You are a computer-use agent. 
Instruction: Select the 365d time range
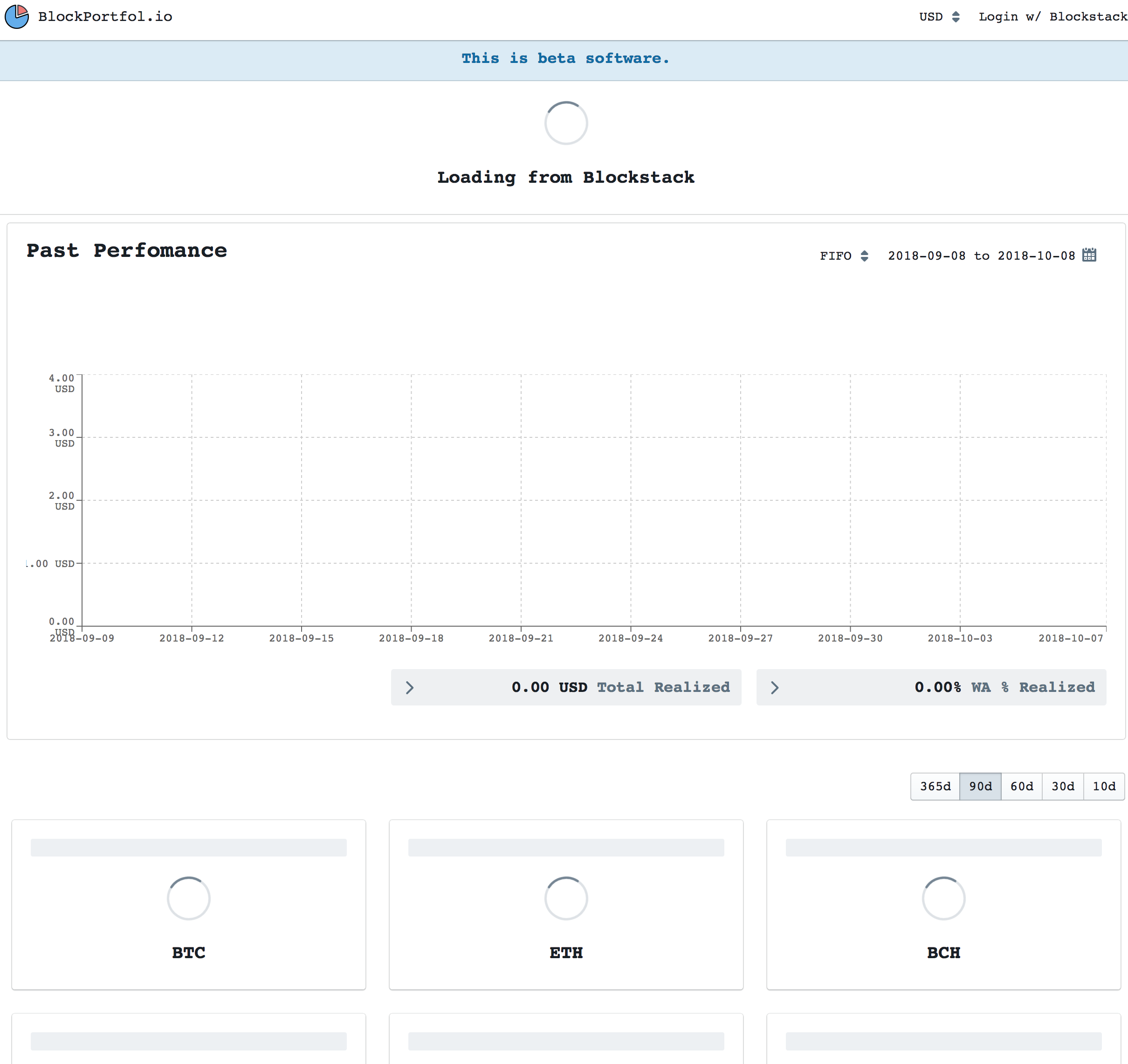[935, 786]
